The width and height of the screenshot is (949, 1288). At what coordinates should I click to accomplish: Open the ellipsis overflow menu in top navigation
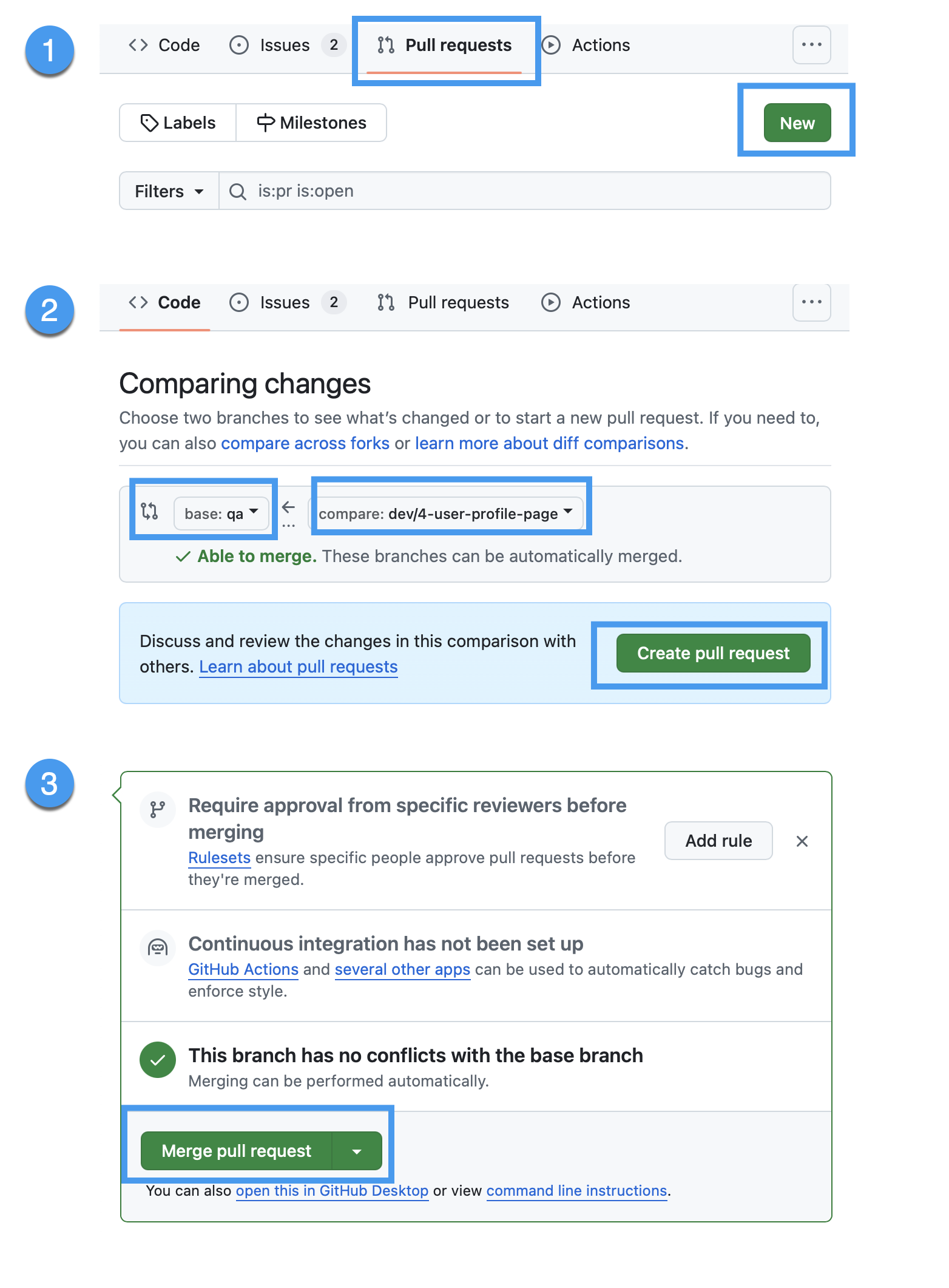click(x=811, y=45)
